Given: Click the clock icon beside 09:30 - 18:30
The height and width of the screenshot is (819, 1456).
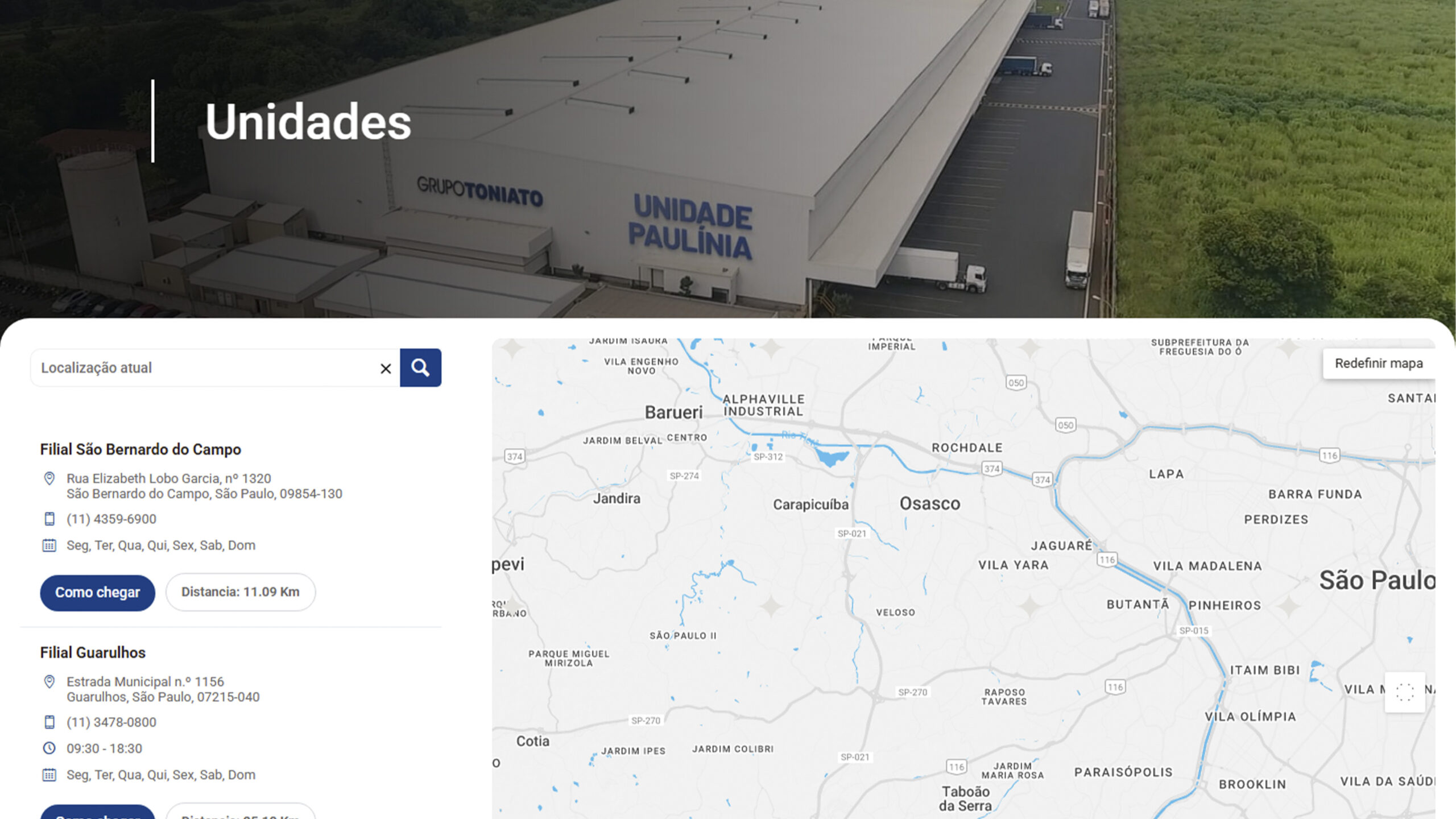Looking at the screenshot, I should click(49, 748).
